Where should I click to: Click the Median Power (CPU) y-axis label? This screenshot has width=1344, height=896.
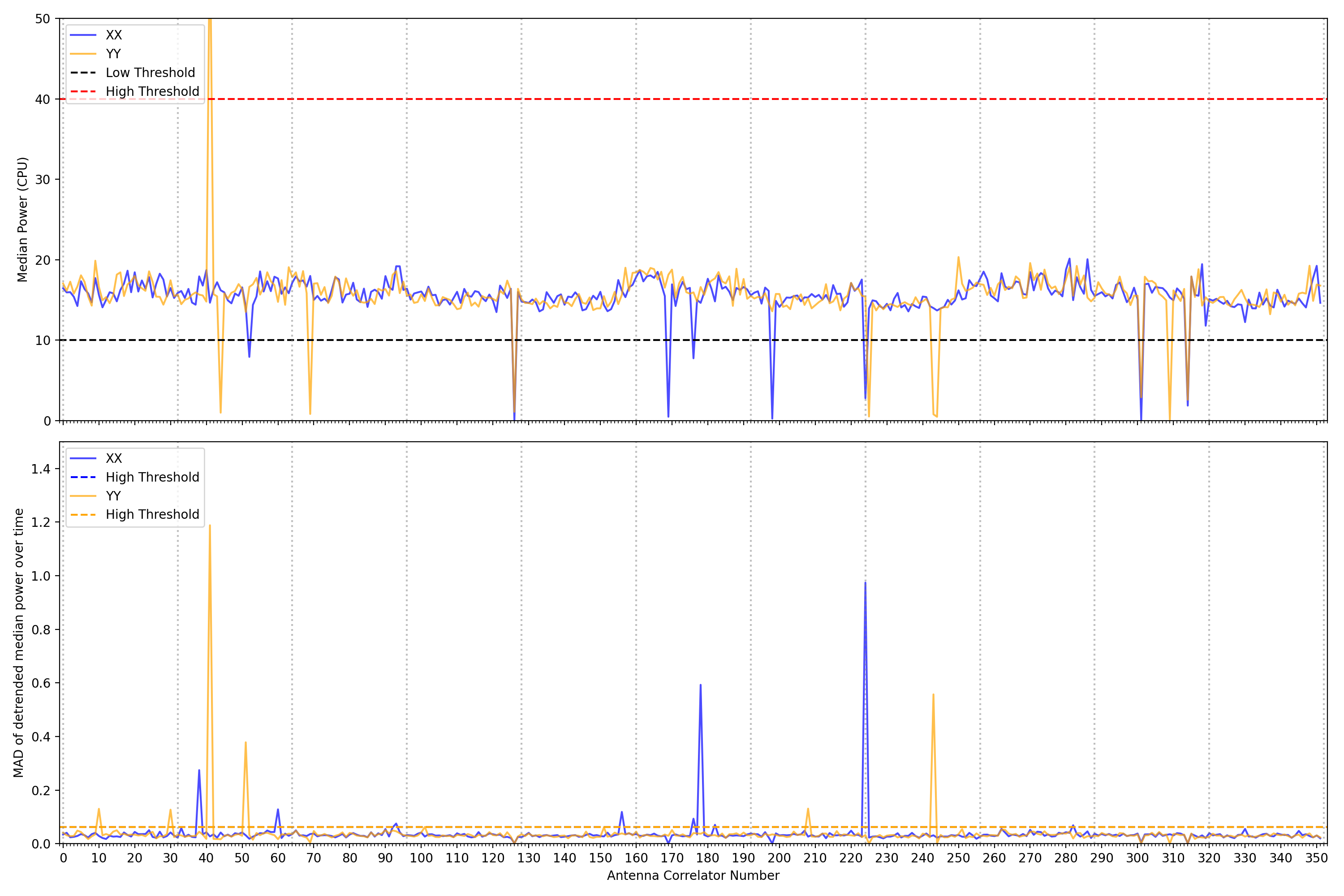[22, 220]
